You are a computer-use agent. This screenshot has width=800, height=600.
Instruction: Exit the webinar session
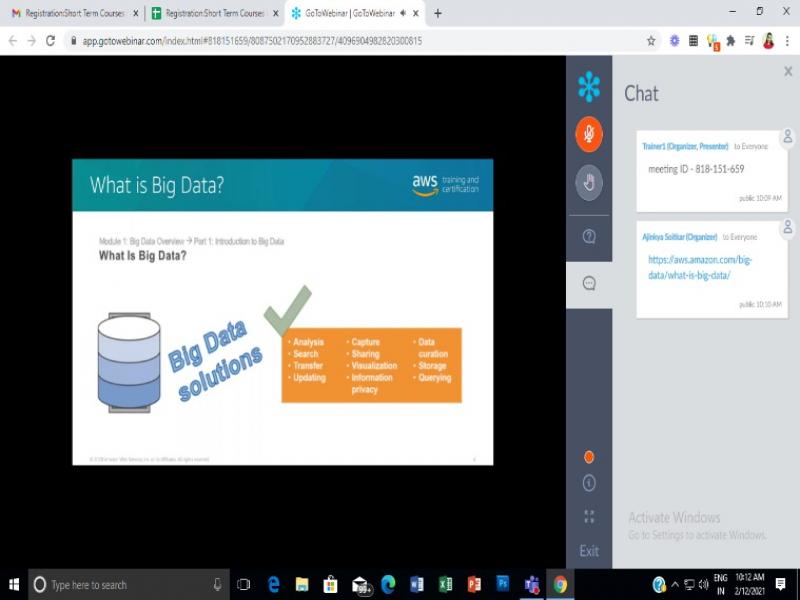589,551
